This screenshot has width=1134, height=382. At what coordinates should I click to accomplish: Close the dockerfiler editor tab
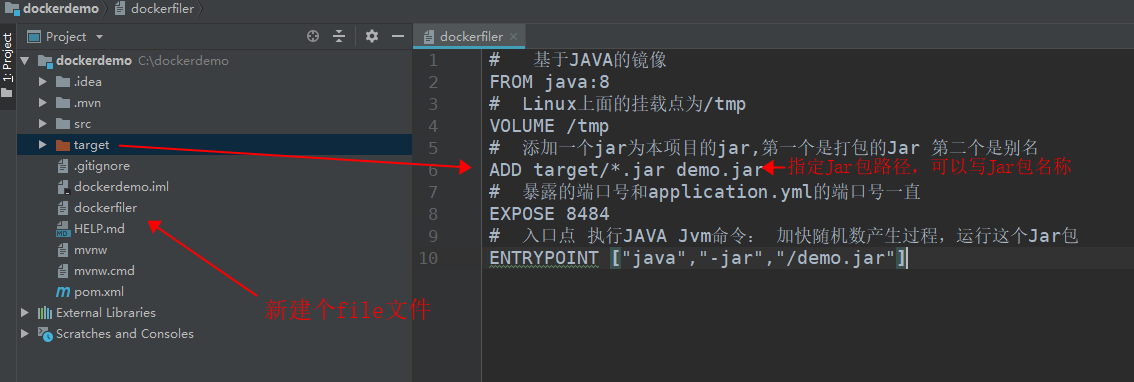pyautogui.click(x=513, y=36)
